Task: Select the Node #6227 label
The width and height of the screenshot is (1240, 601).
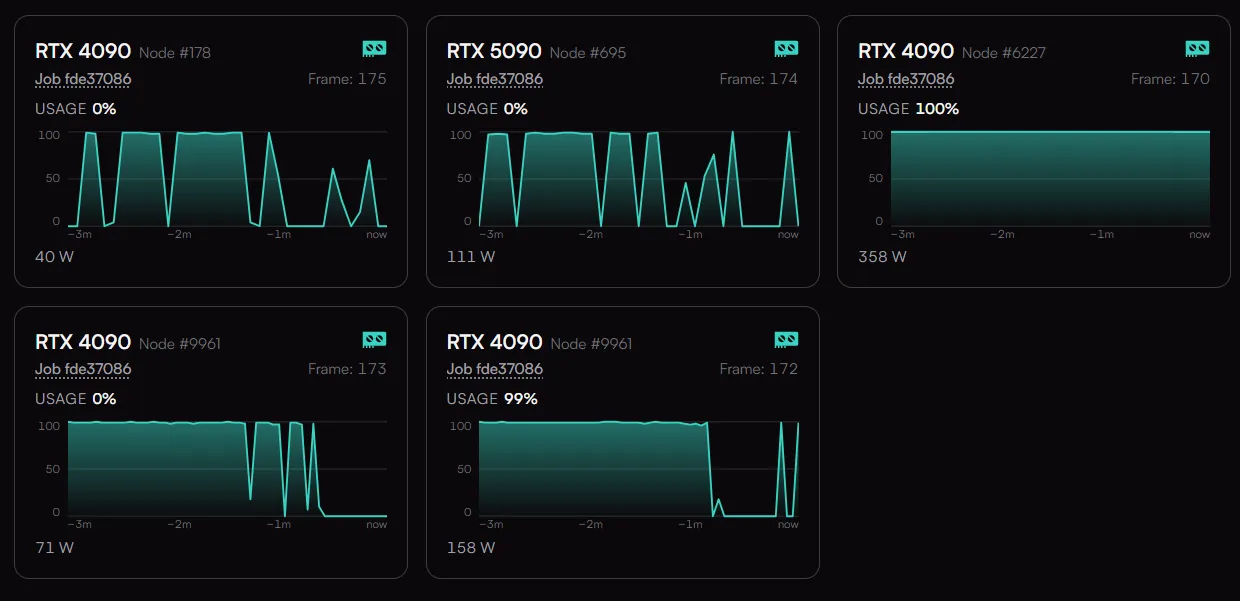Action: (1004, 53)
